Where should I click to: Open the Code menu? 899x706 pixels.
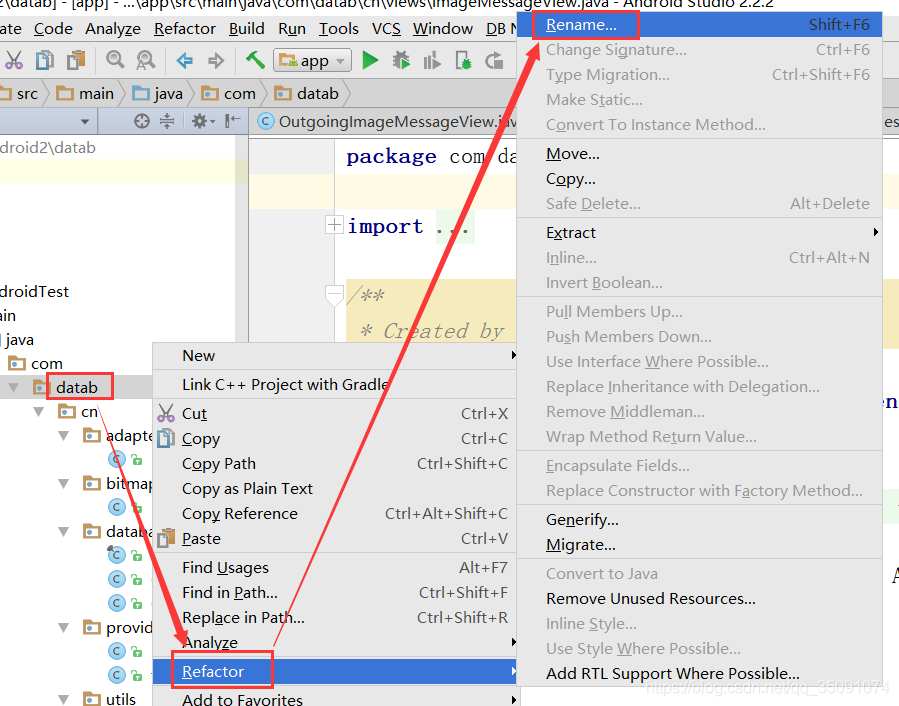pos(53,29)
